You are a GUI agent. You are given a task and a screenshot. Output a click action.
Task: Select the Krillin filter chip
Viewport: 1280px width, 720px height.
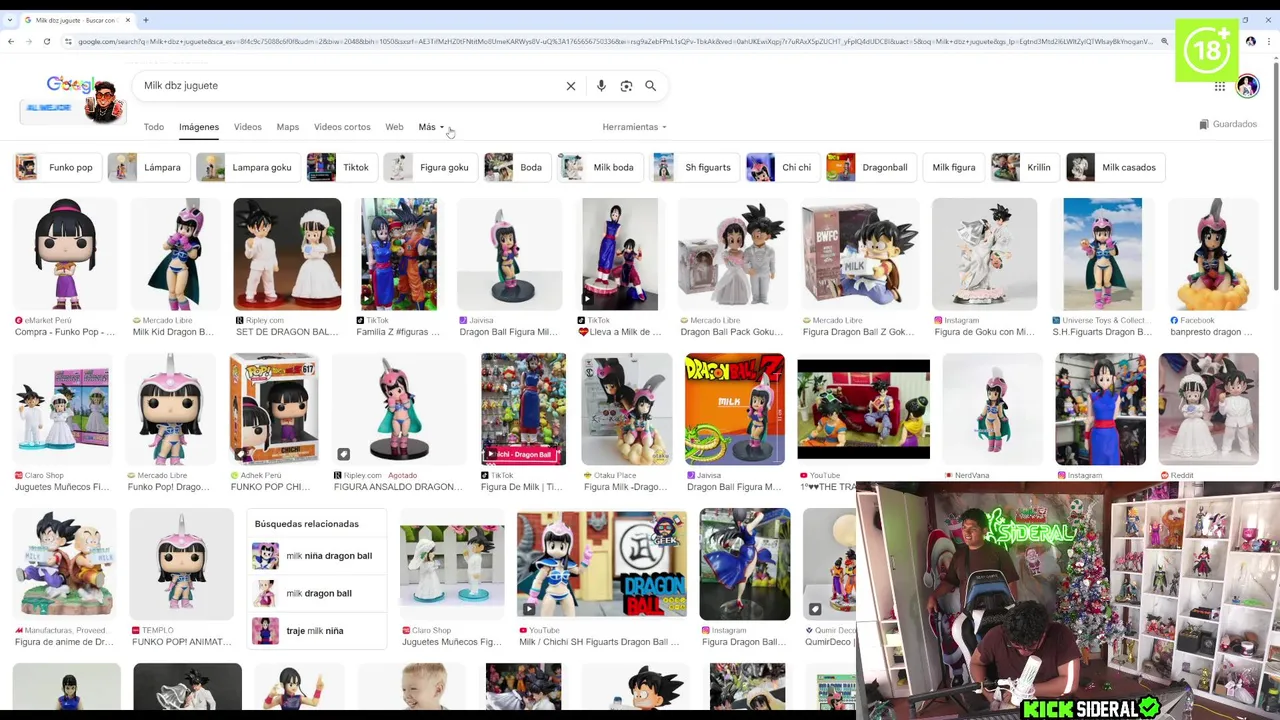click(1024, 167)
